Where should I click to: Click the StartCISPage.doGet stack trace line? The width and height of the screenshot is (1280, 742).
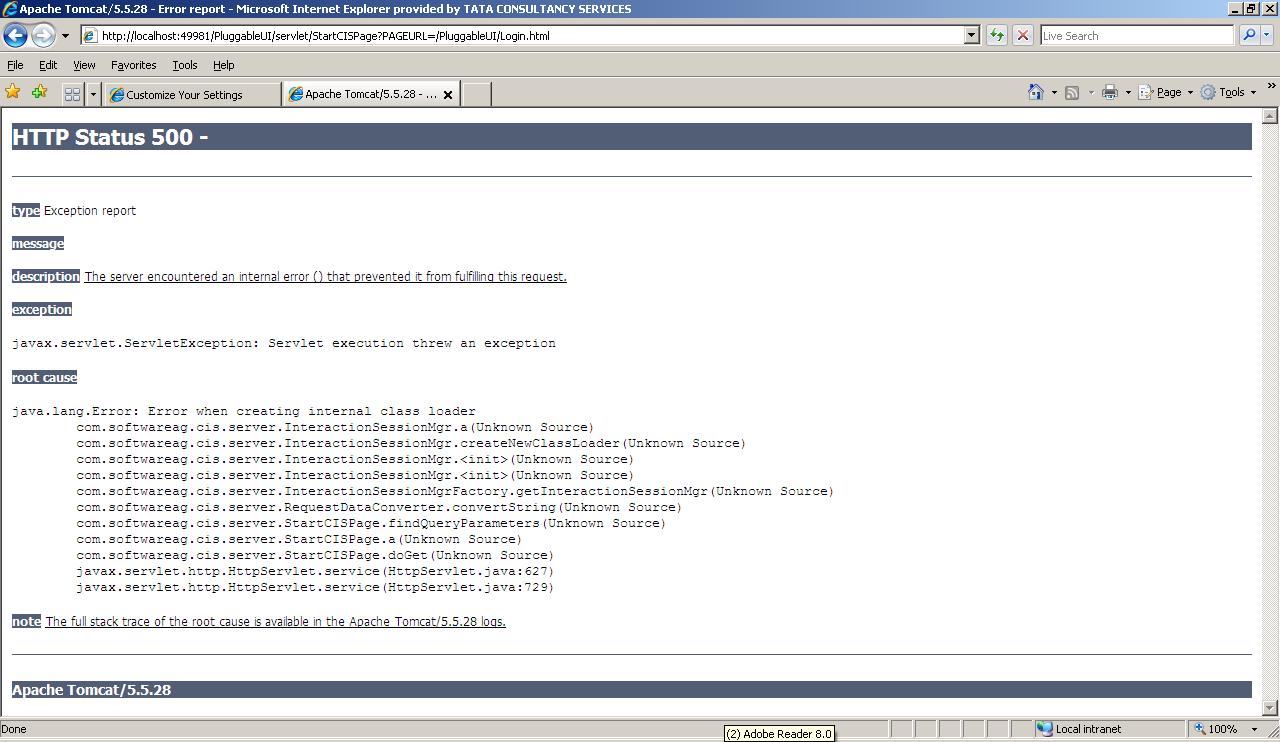click(315, 555)
